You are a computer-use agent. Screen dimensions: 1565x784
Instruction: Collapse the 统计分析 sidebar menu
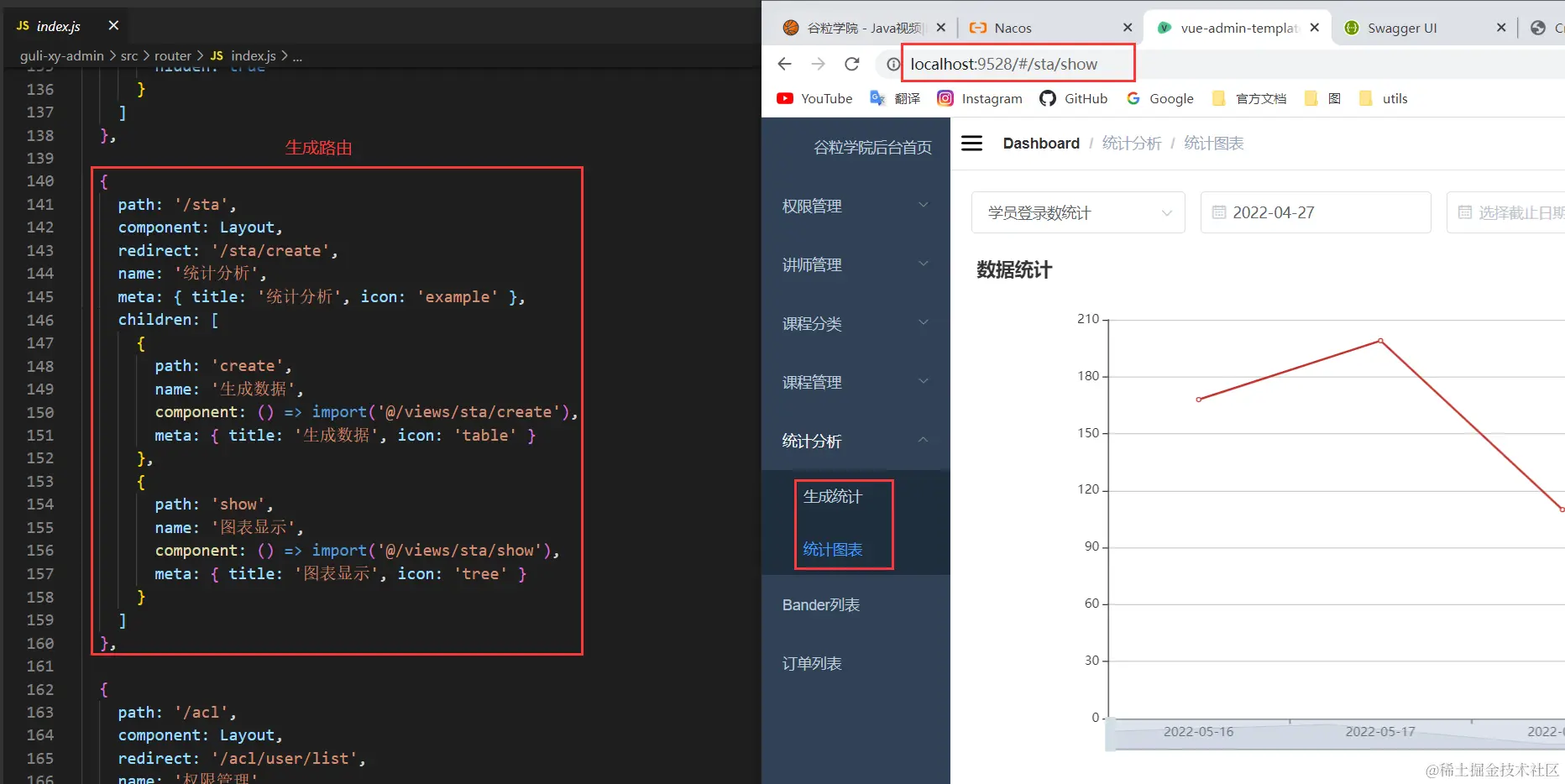pyautogui.click(x=856, y=441)
